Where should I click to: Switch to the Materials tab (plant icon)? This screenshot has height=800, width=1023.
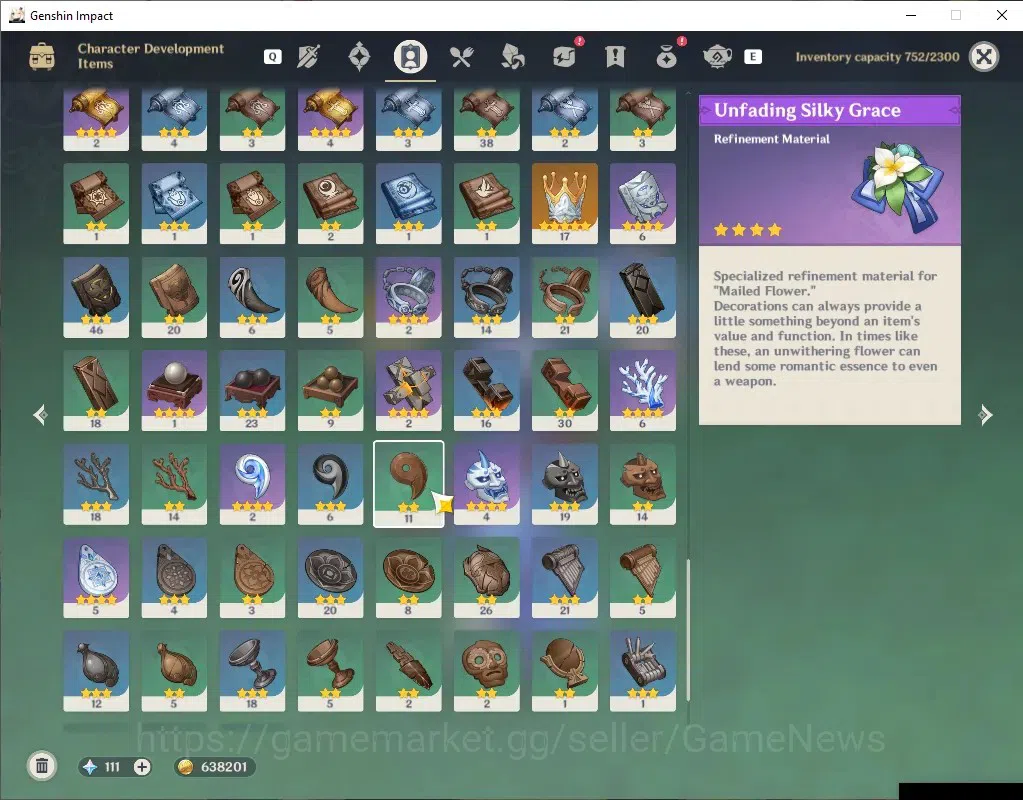coord(513,57)
